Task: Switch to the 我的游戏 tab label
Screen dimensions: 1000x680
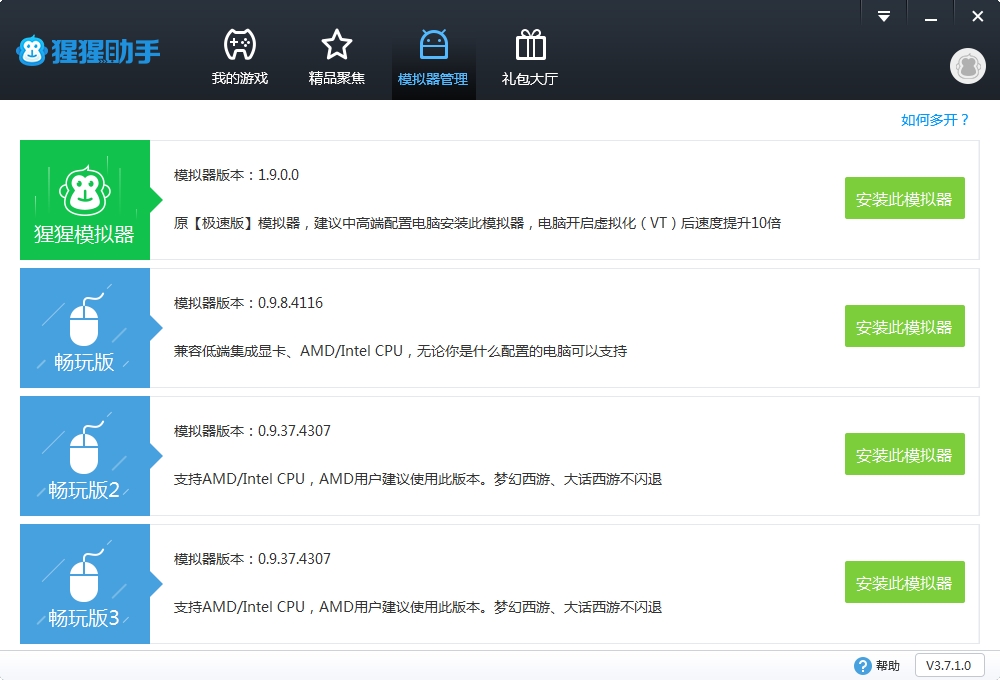Action: [240, 79]
